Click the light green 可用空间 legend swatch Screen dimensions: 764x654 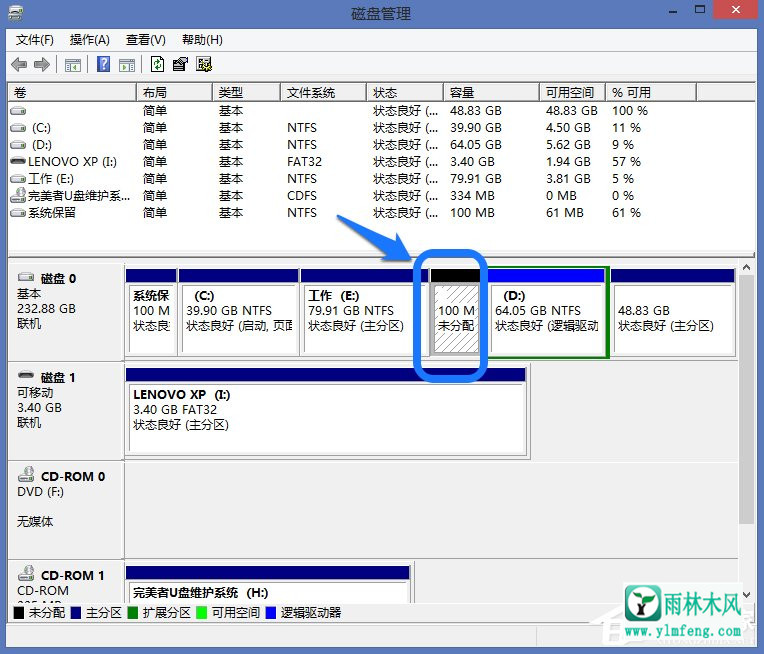click(x=201, y=613)
